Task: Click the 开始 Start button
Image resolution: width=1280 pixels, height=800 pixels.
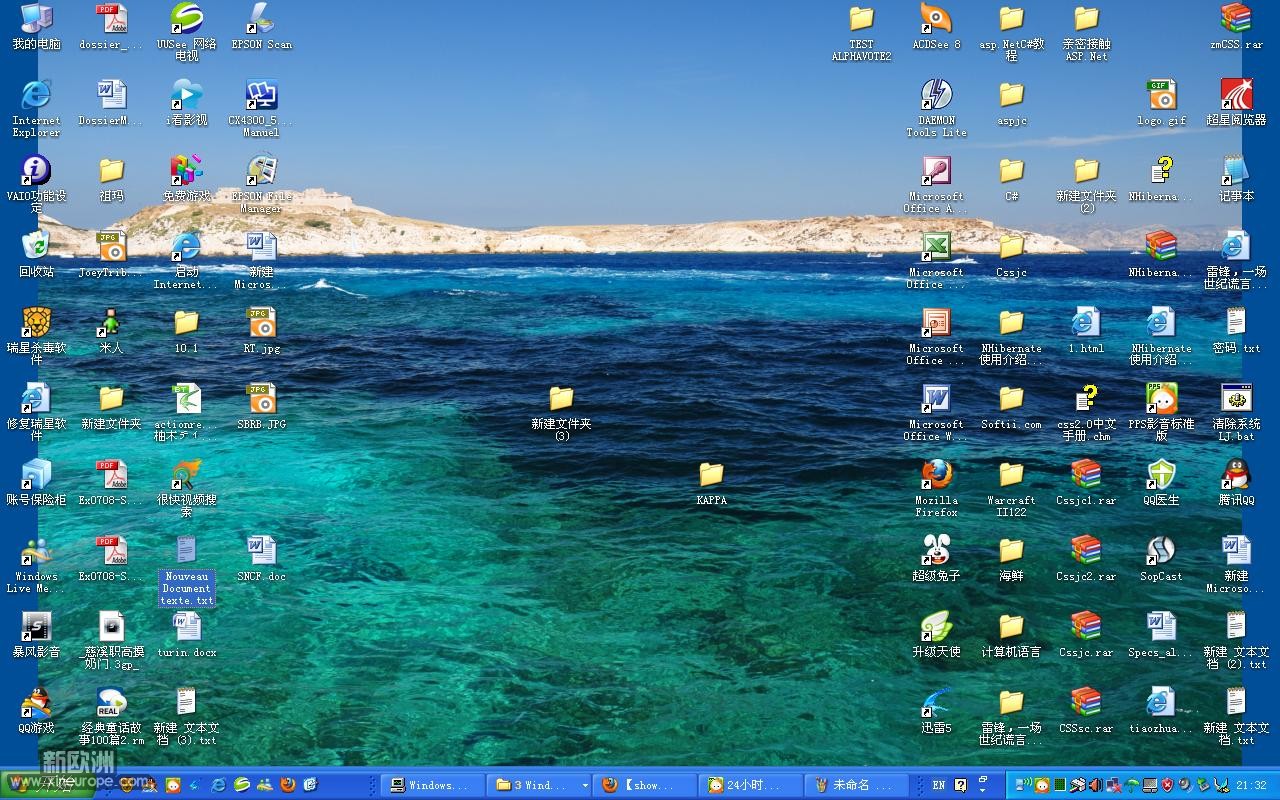Action: [x=46, y=785]
